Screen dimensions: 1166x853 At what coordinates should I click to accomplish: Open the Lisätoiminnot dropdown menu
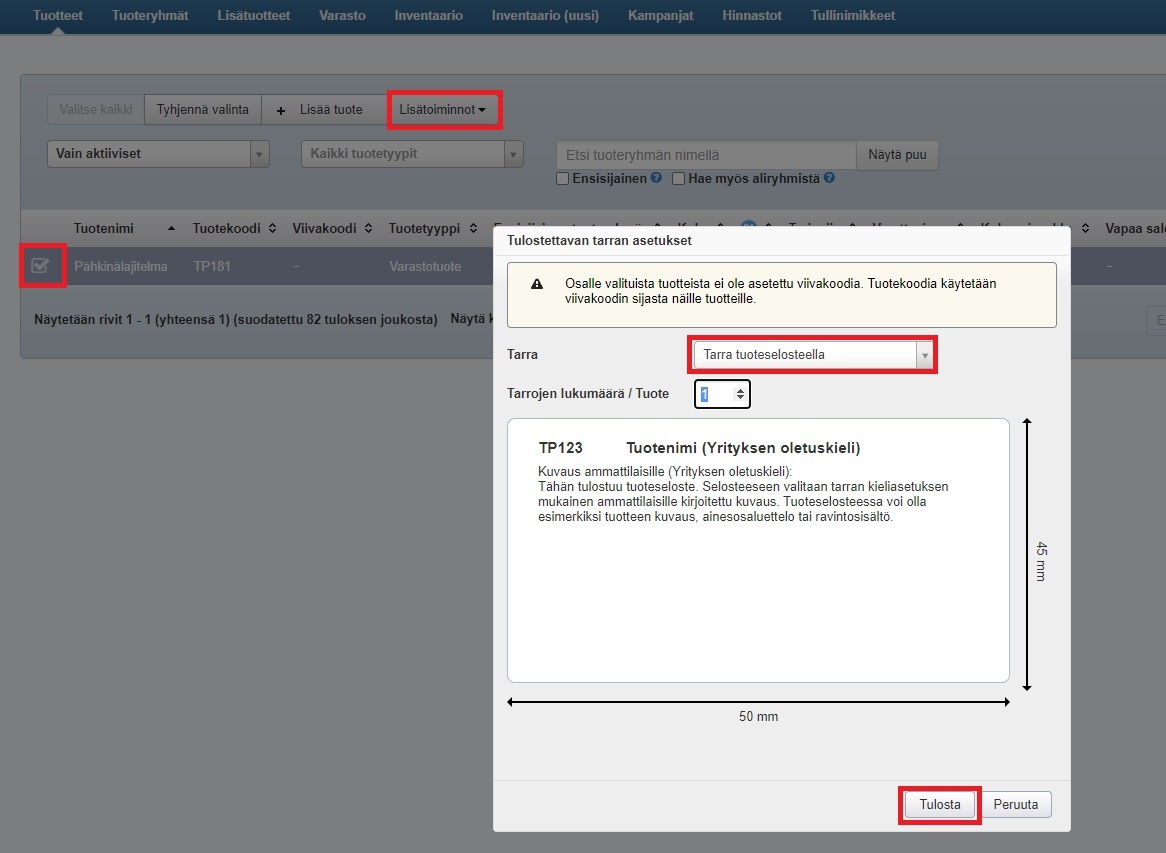(443, 110)
